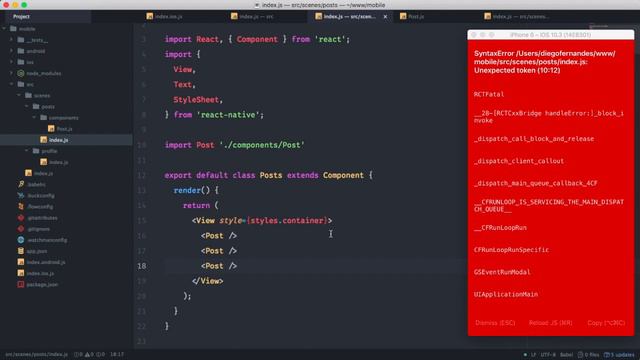Viewport: 640px width, 360px height.
Task: Click the linter warnings indicator in status bar
Action: (x=89, y=354)
